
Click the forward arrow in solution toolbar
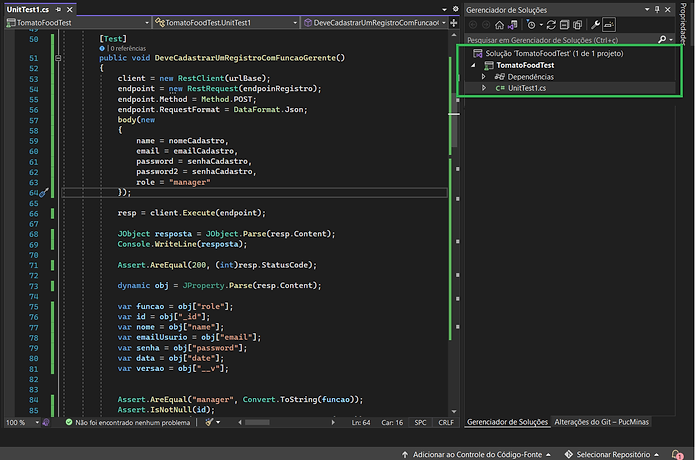[486, 25]
